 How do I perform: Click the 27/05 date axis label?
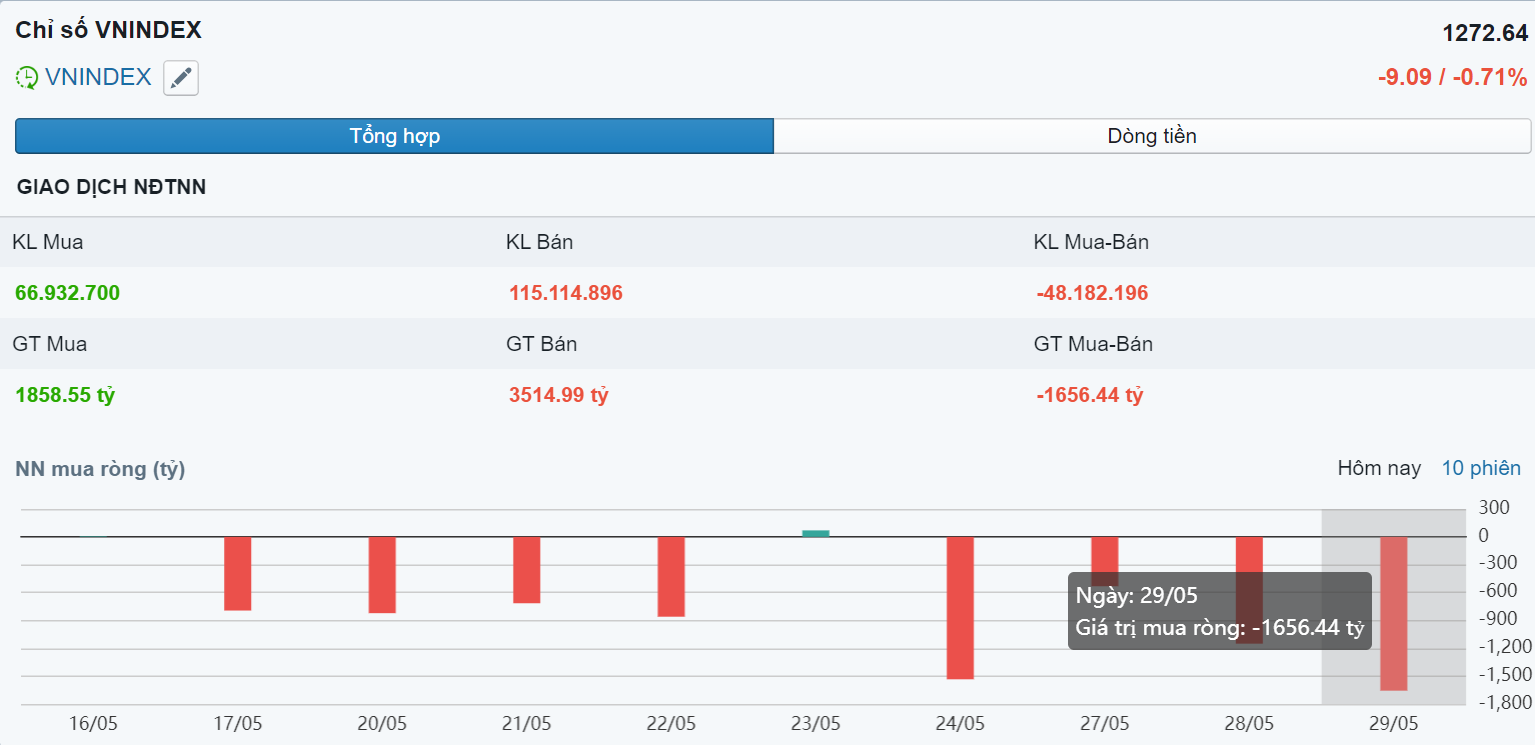pyautogui.click(x=1105, y=724)
